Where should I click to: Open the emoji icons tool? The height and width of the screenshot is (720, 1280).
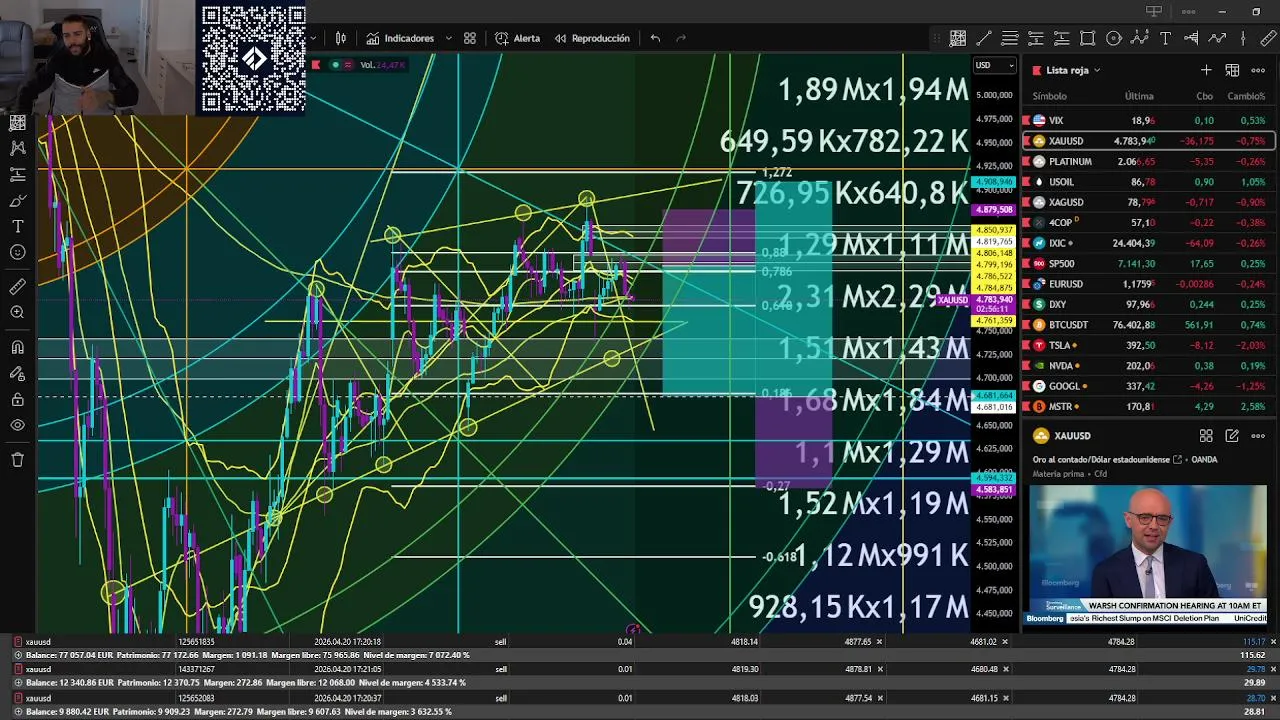point(17,252)
